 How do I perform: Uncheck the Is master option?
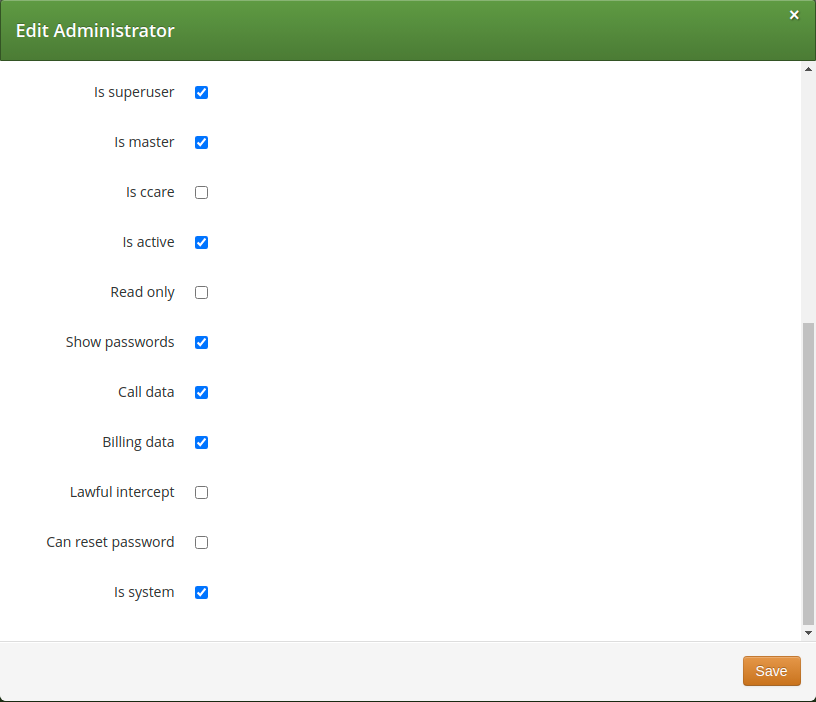(201, 142)
